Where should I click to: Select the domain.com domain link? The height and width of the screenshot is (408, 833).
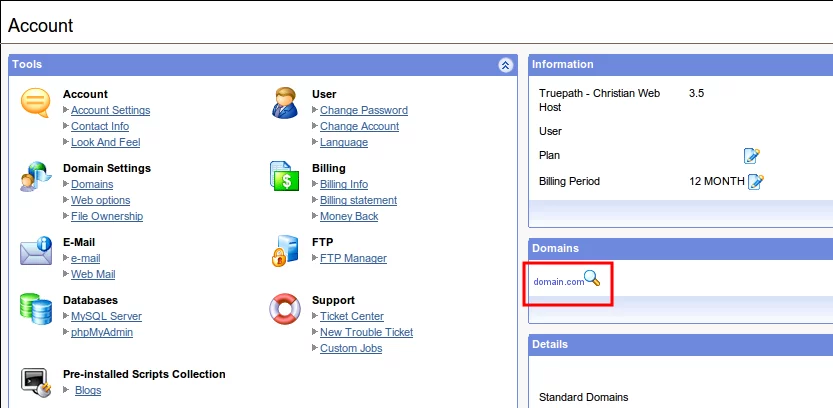(x=558, y=282)
